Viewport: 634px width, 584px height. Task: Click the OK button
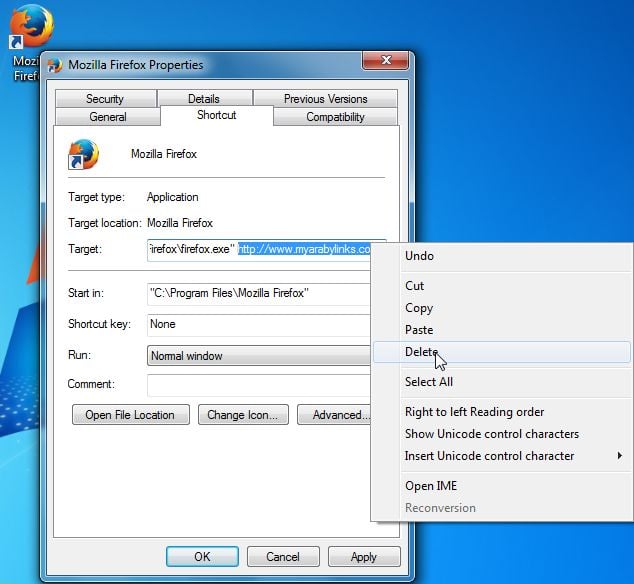[202, 557]
